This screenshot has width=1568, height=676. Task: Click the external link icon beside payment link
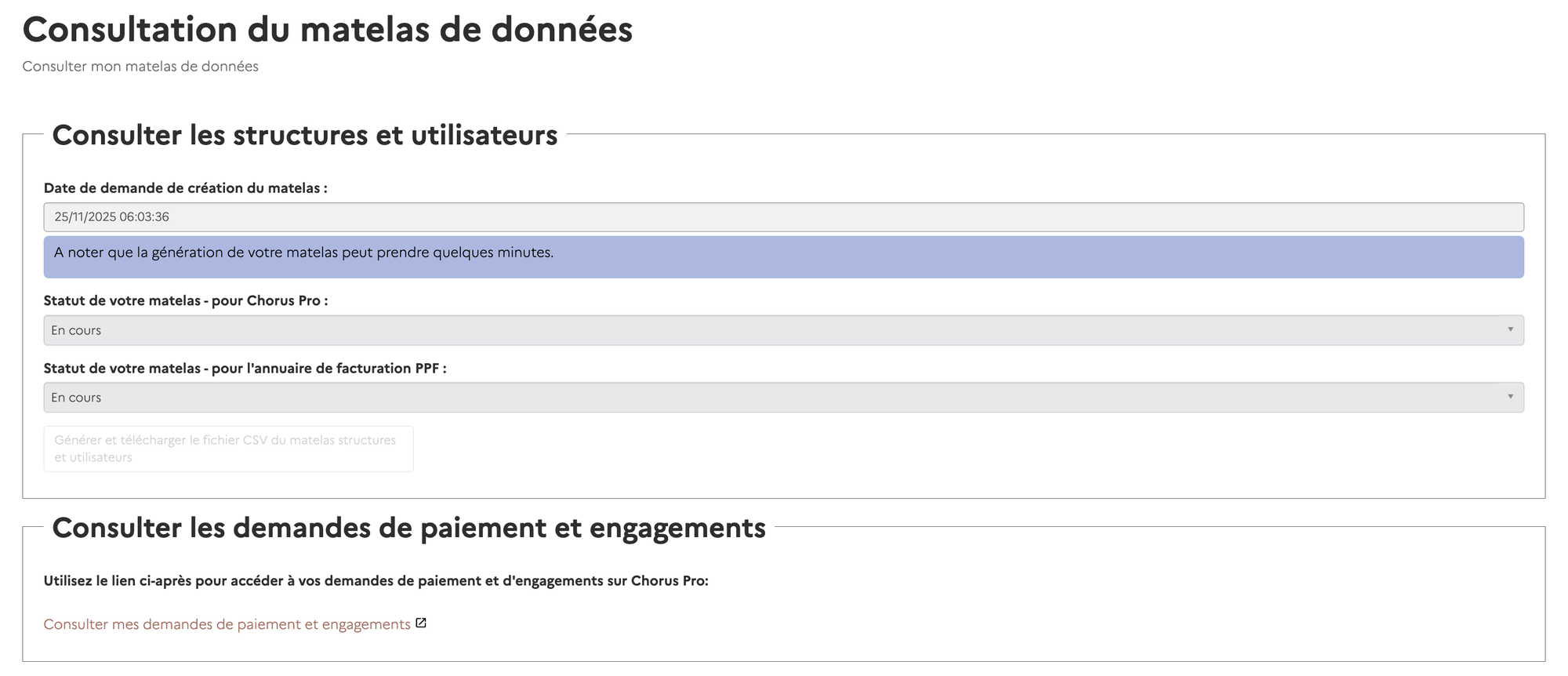pyautogui.click(x=421, y=623)
